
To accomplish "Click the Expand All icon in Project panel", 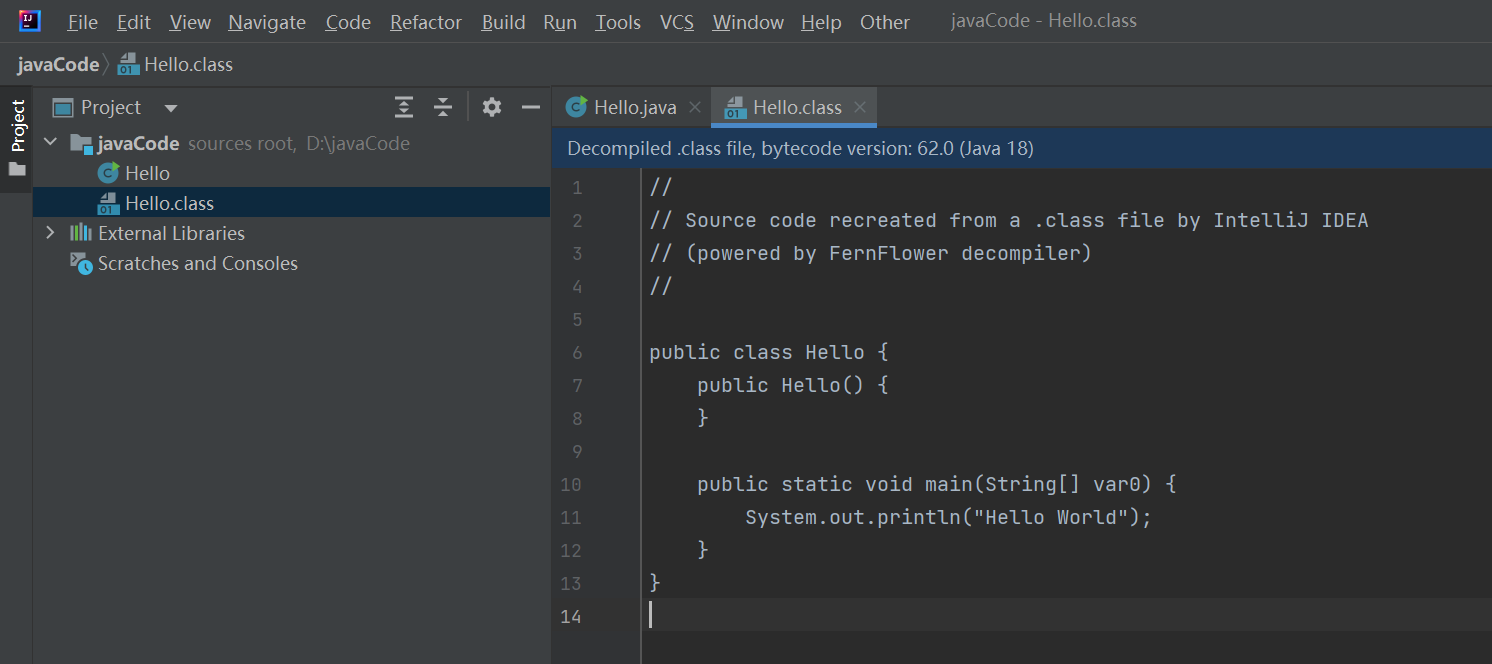I will pyautogui.click(x=403, y=107).
